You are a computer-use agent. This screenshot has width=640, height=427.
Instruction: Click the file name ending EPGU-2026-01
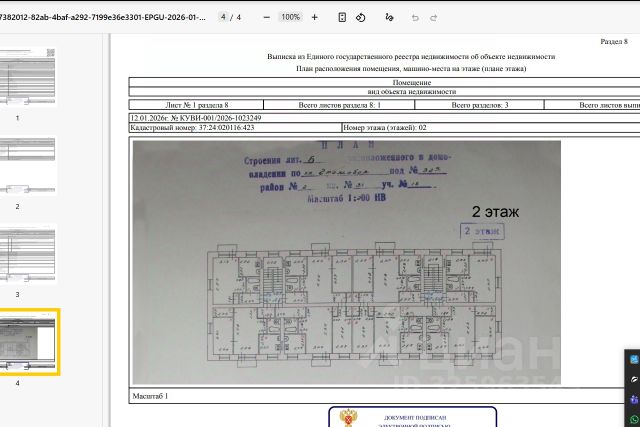coord(102,18)
